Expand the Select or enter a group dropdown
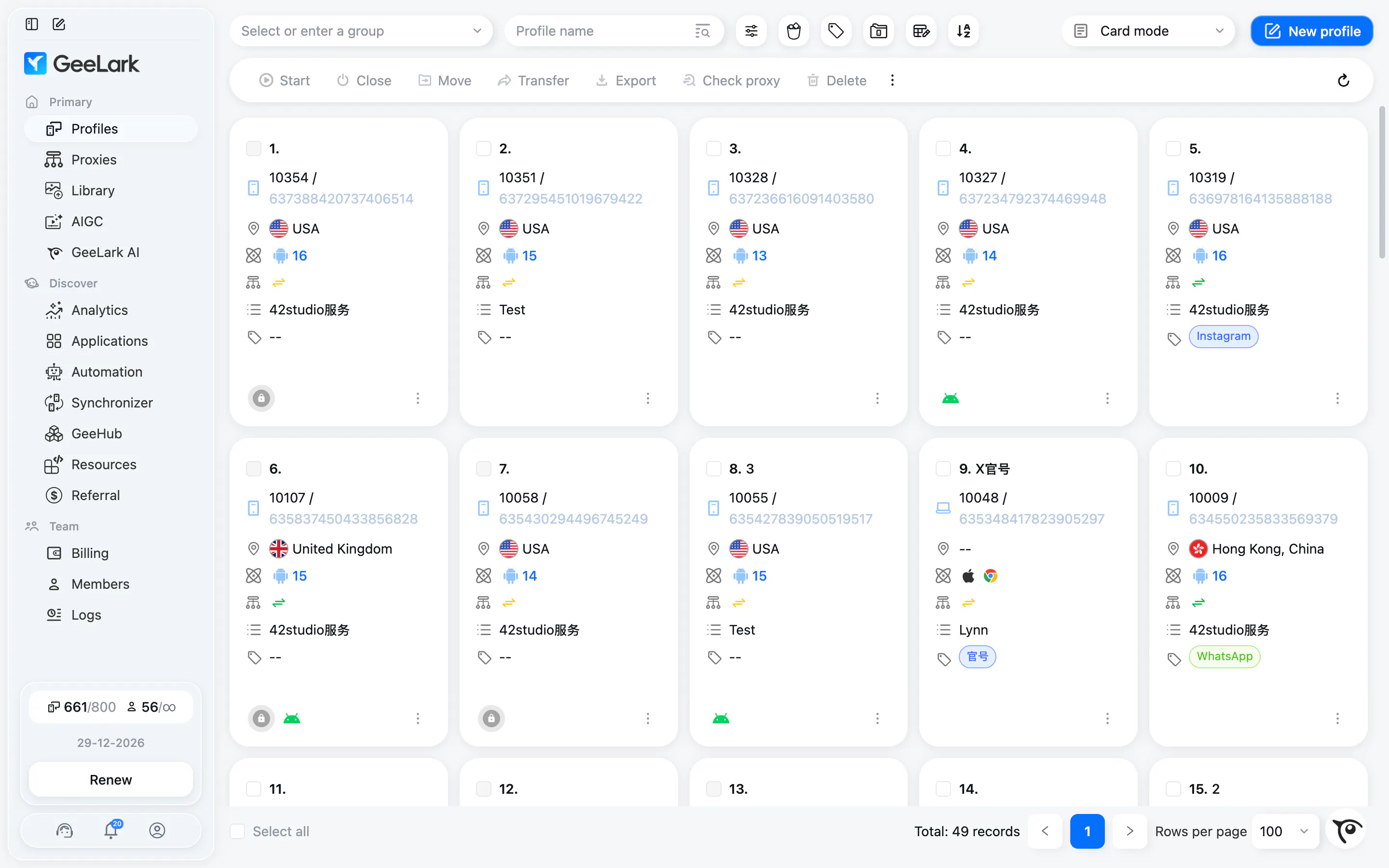The height and width of the screenshot is (868, 1389). coord(361,31)
